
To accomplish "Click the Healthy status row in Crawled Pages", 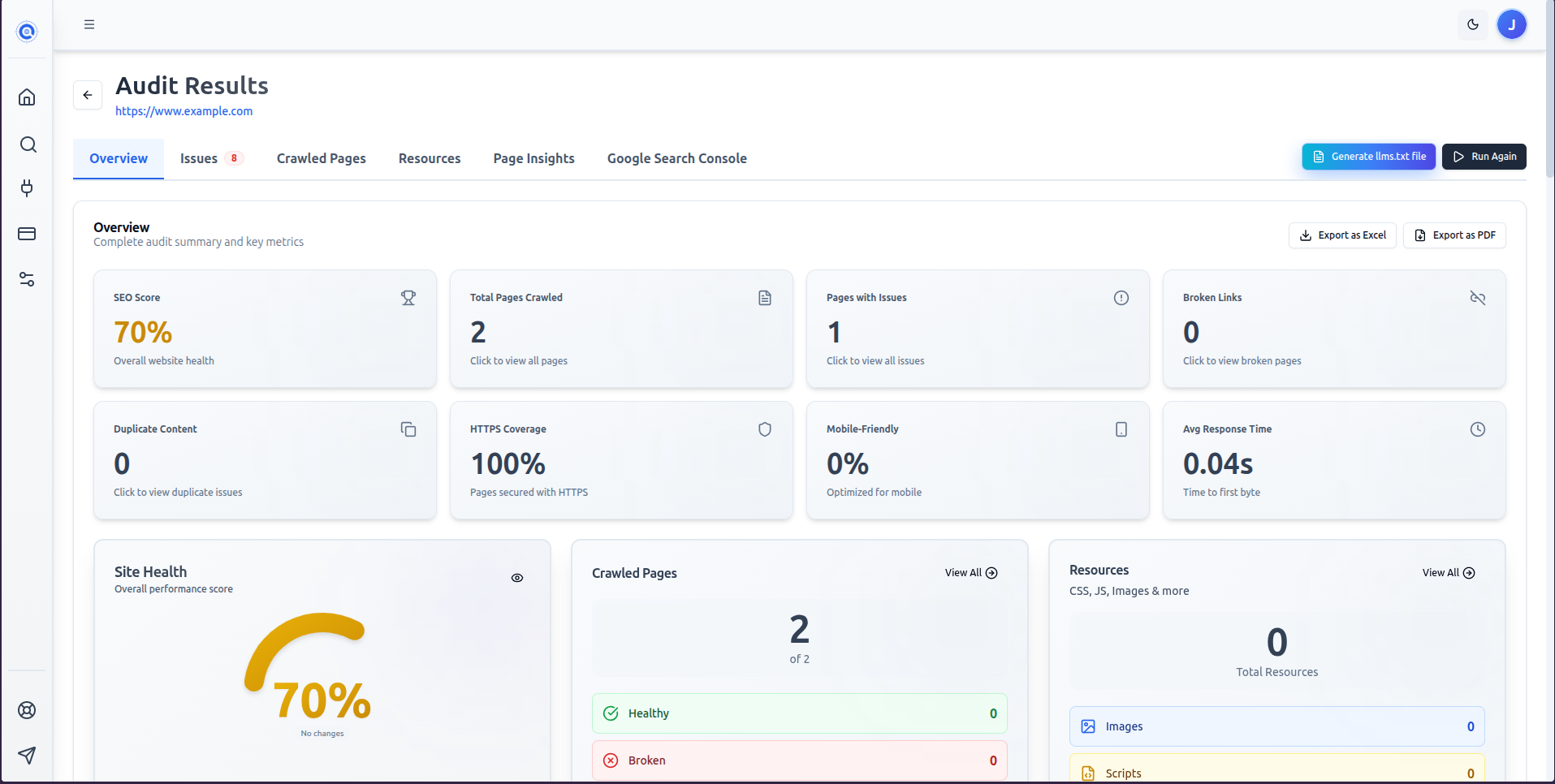I will click(x=799, y=713).
